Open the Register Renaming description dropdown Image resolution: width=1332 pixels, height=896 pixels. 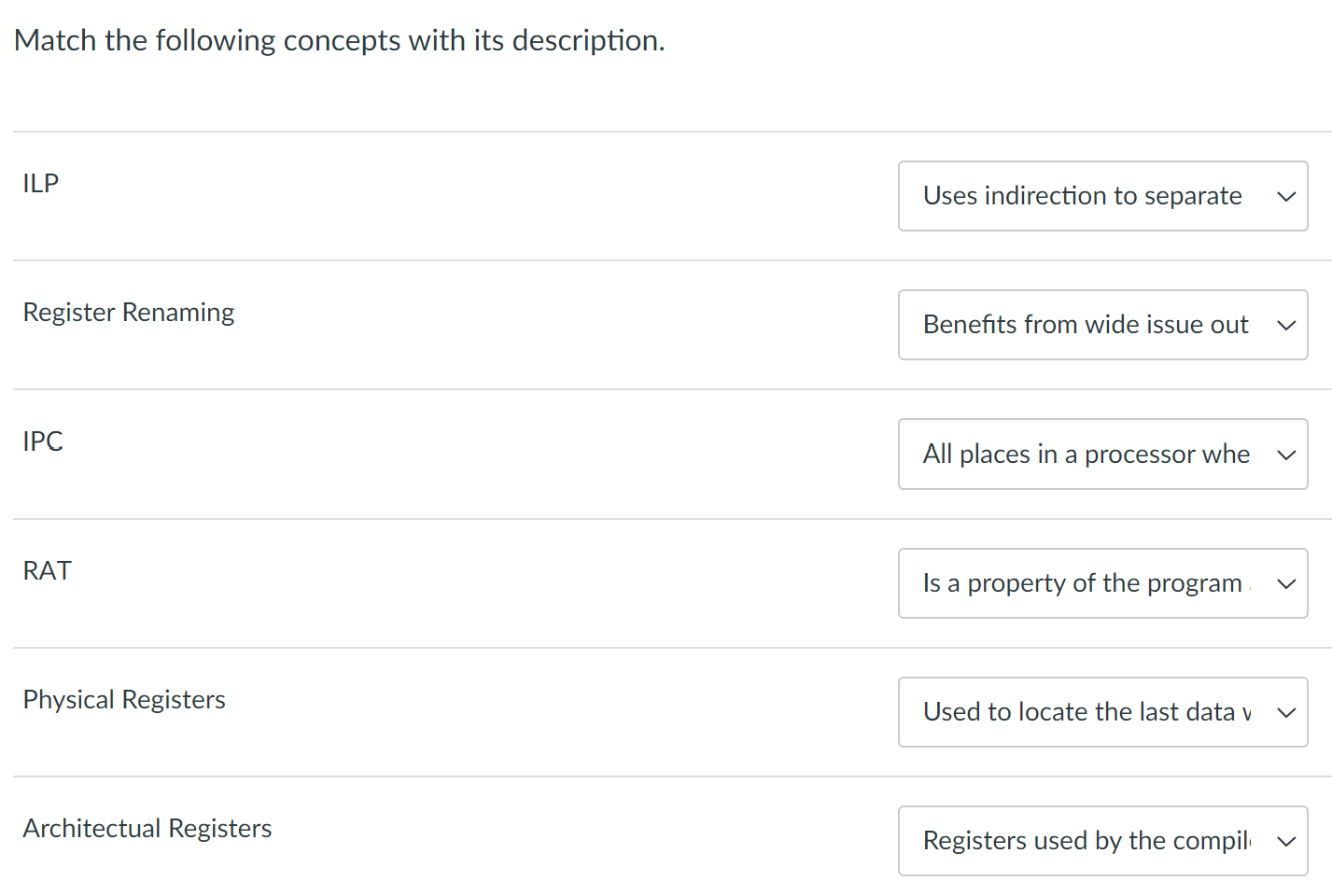(1102, 325)
